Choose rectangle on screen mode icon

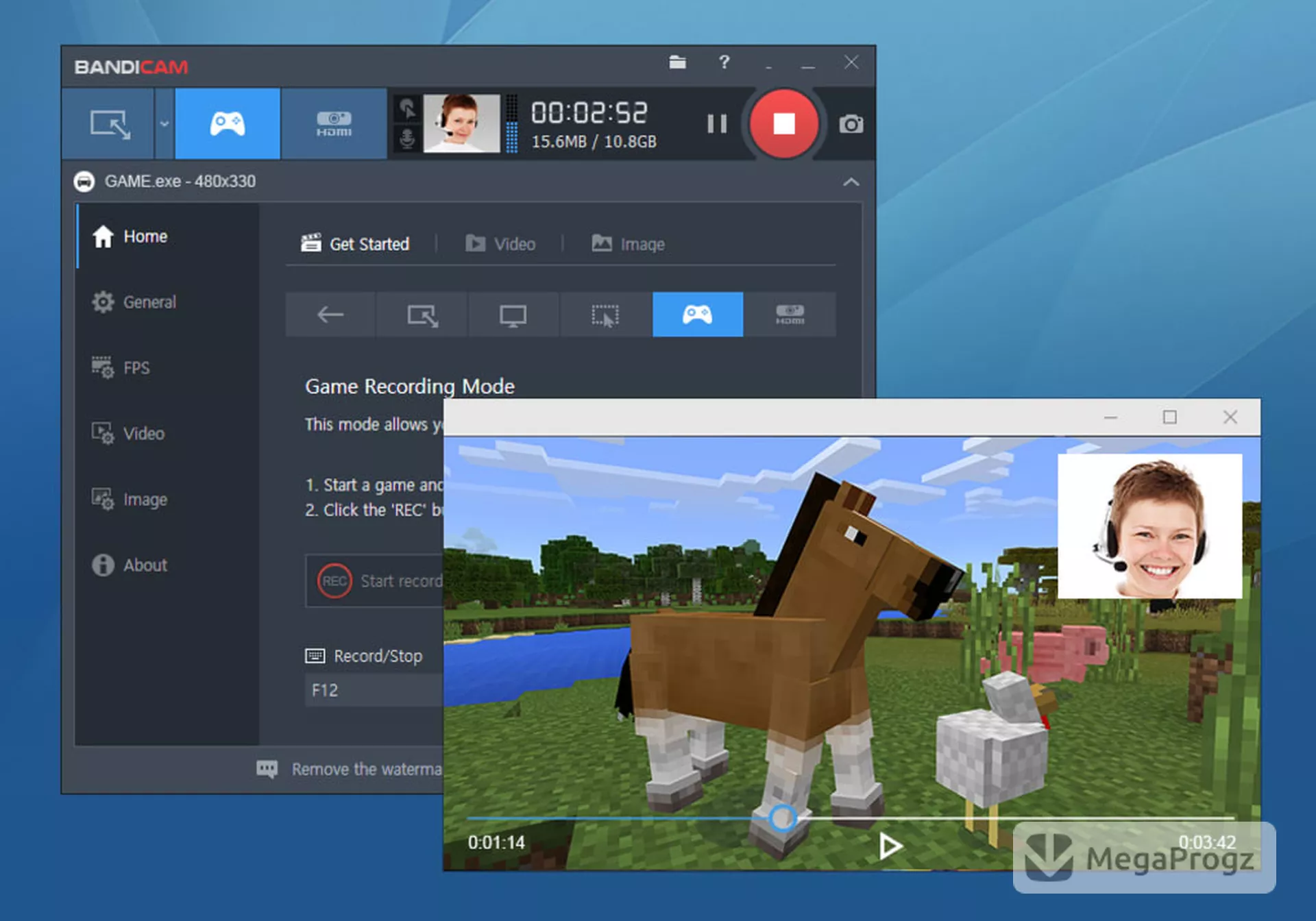tap(422, 315)
